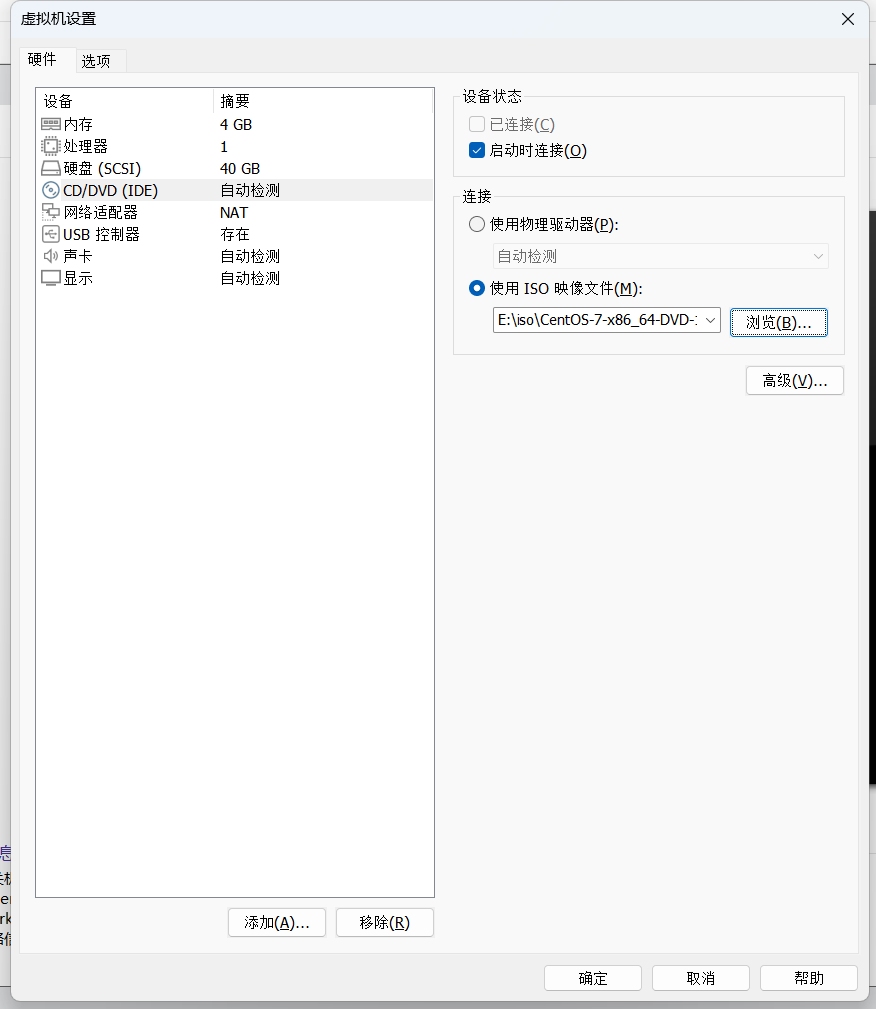Select the 处理器 row text
The width and height of the screenshot is (876, 1009).
[86, 146]
